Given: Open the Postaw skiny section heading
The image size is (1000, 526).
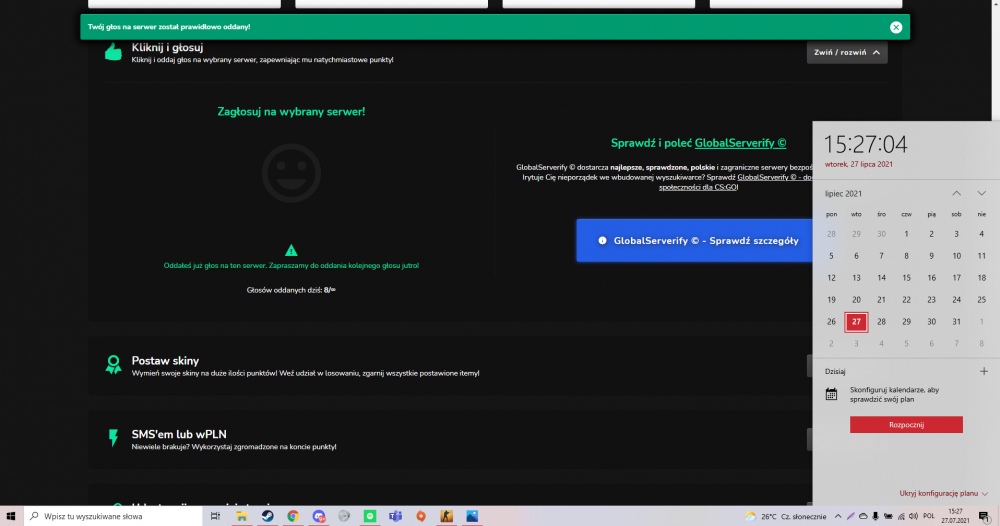Looking at the screenshot, I should [x=165, y=361].
